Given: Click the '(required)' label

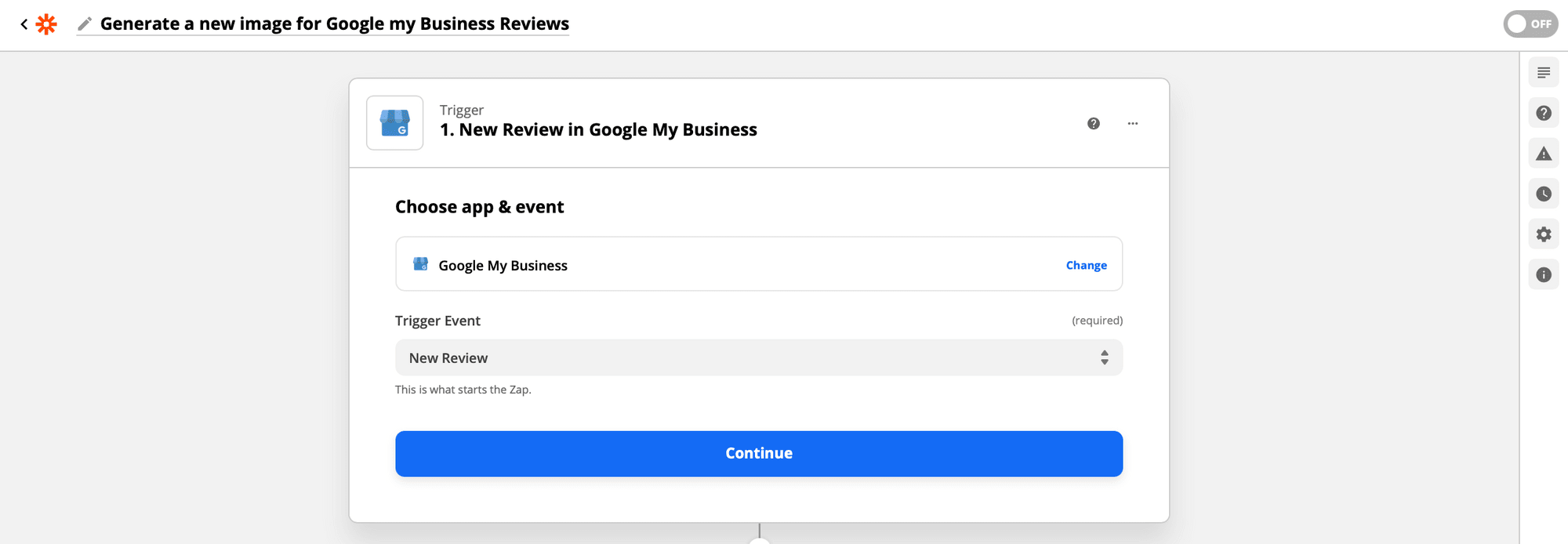Looking at the screenshot, I should (1097, 321).
